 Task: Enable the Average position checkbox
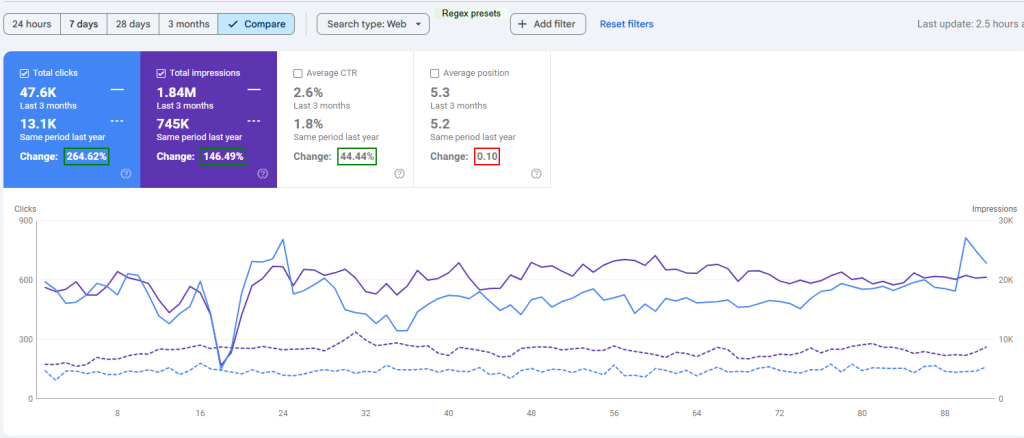coord(434,73)
